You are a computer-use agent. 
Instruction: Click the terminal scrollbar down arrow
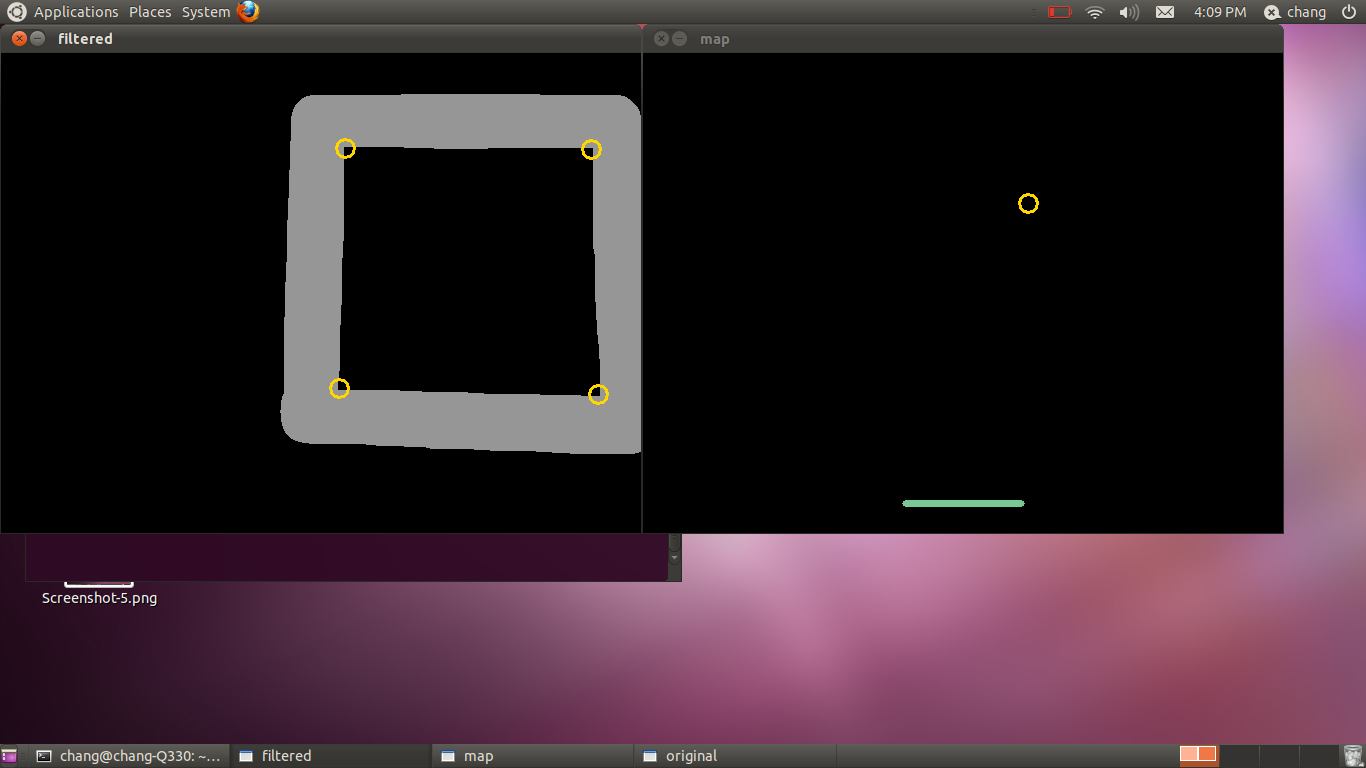674,557
